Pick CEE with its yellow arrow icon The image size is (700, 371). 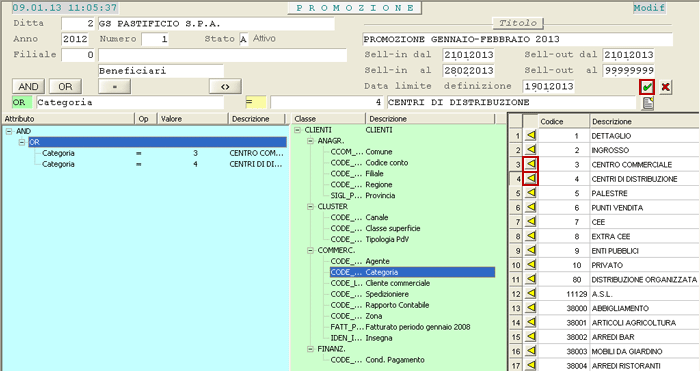530,221
